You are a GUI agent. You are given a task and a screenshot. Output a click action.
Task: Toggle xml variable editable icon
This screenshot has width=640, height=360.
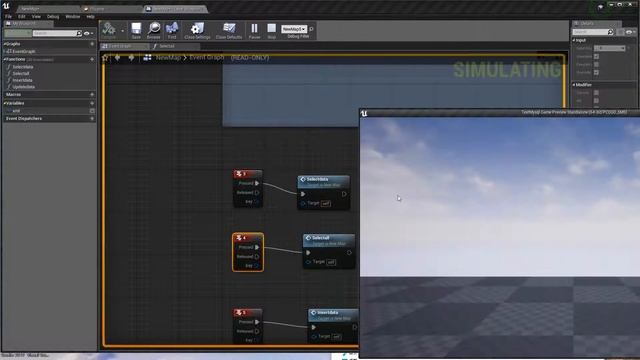(92, 111)
